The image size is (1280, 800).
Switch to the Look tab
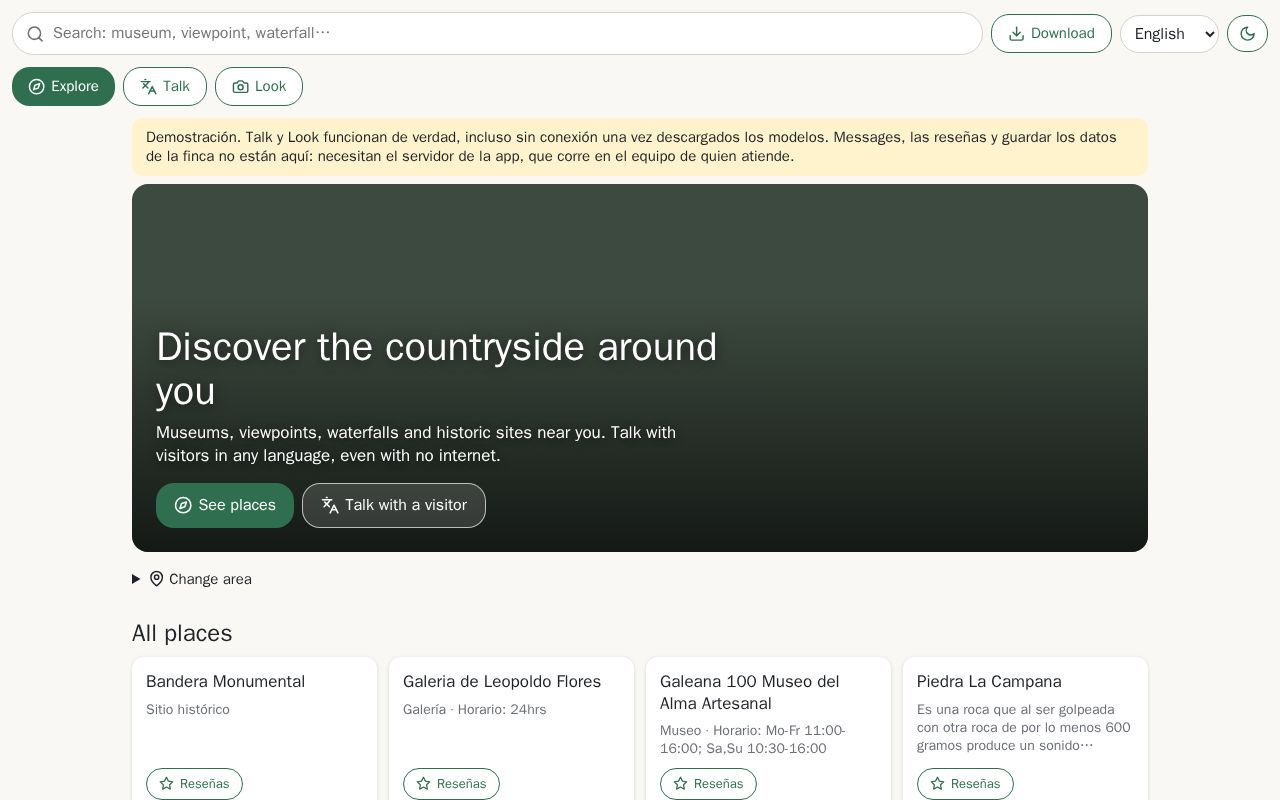click(259, 86)
